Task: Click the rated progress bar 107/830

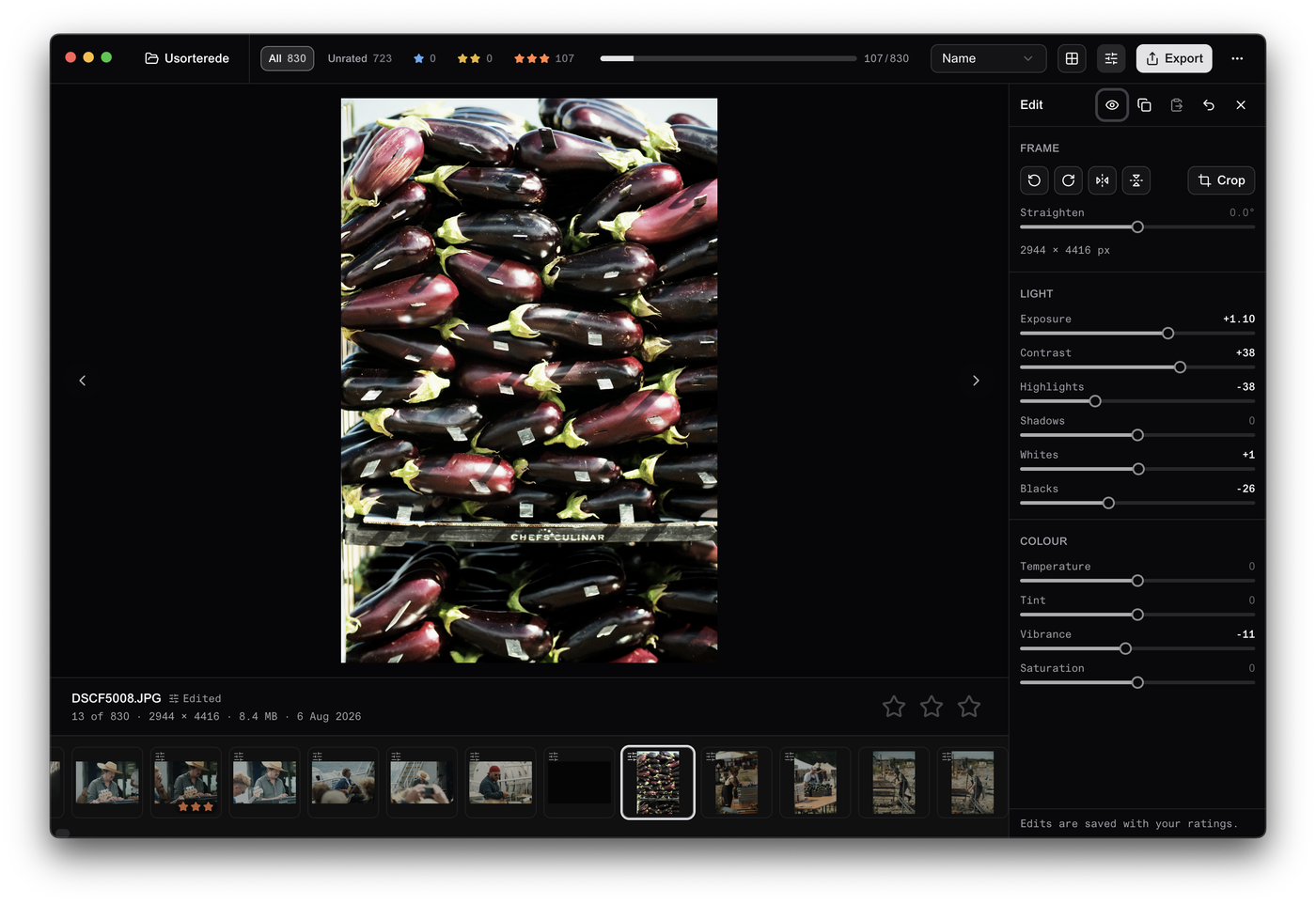Action: 728,58
